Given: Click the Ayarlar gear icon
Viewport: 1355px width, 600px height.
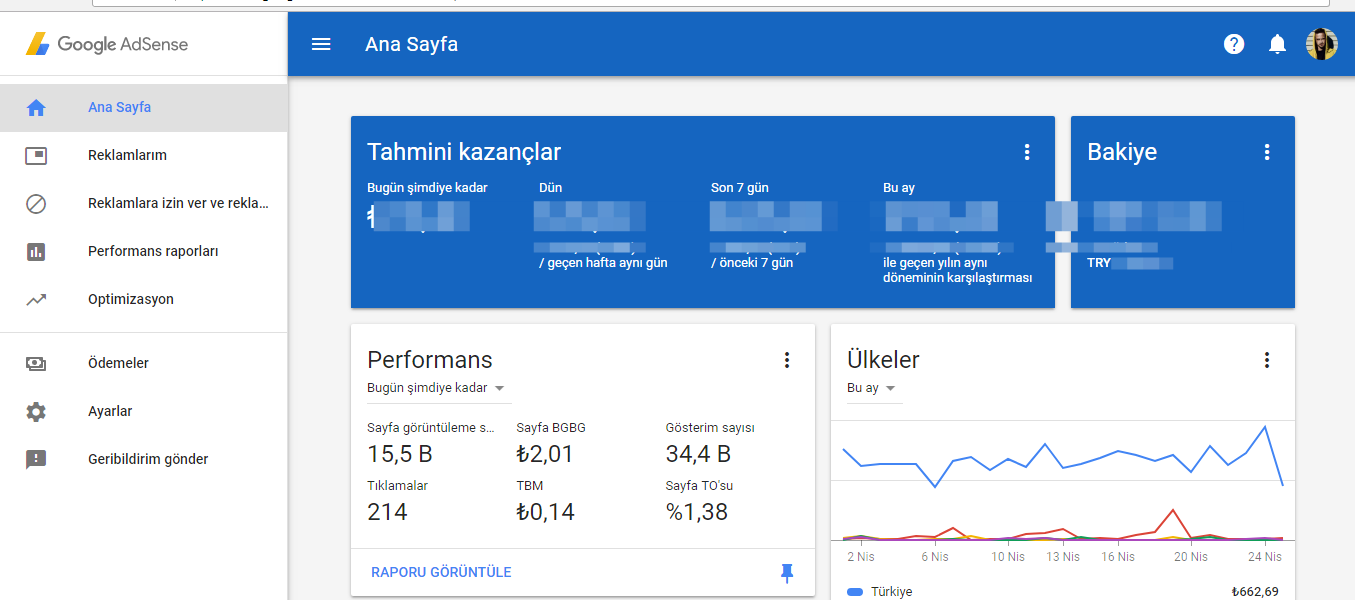Looking at the screenshot, I should point(36,411).
